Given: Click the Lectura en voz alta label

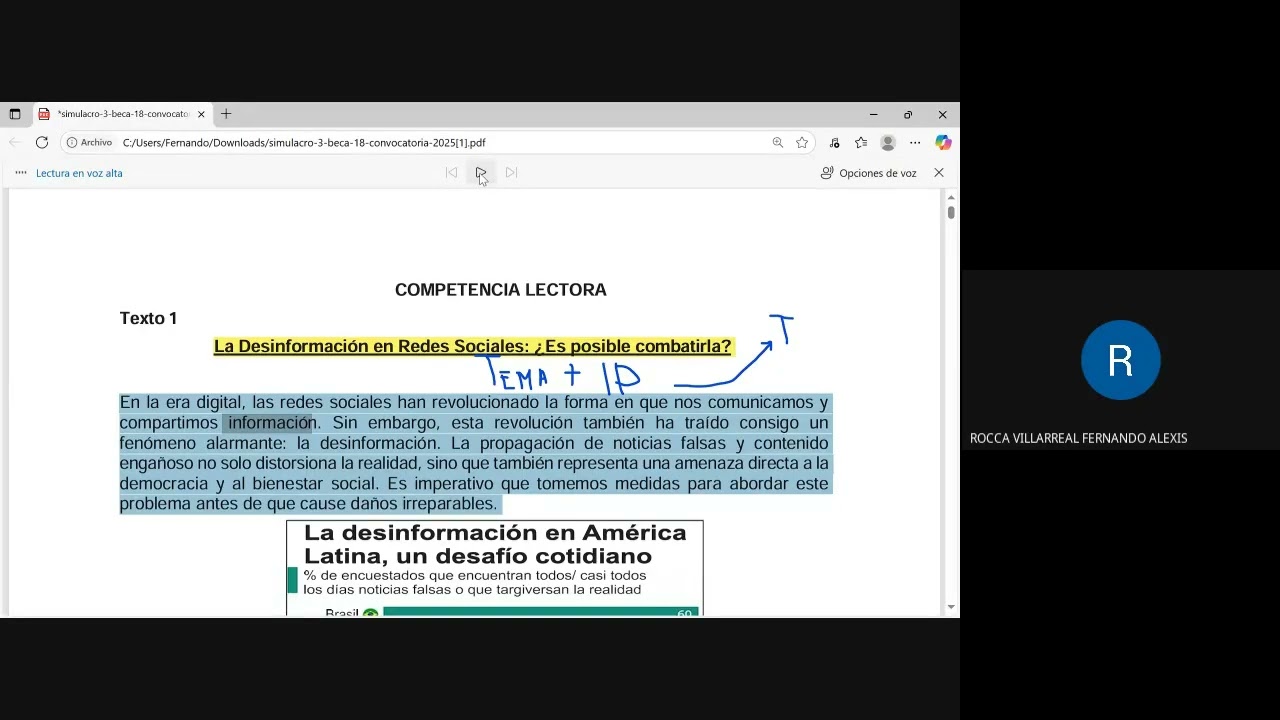Looking at the screenshot, I should point(79,173).
